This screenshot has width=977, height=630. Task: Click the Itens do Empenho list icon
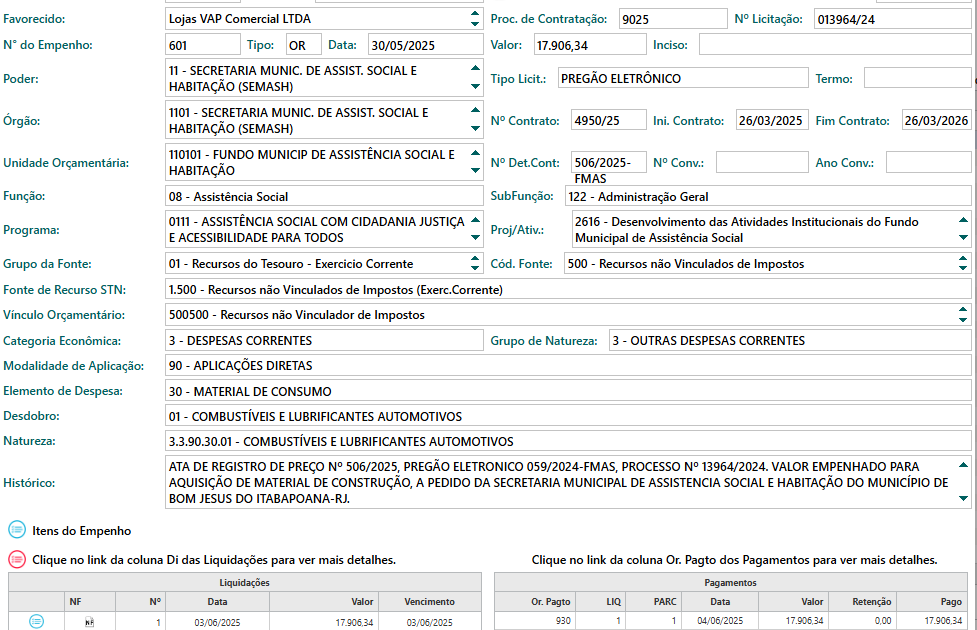pos(17,530)
